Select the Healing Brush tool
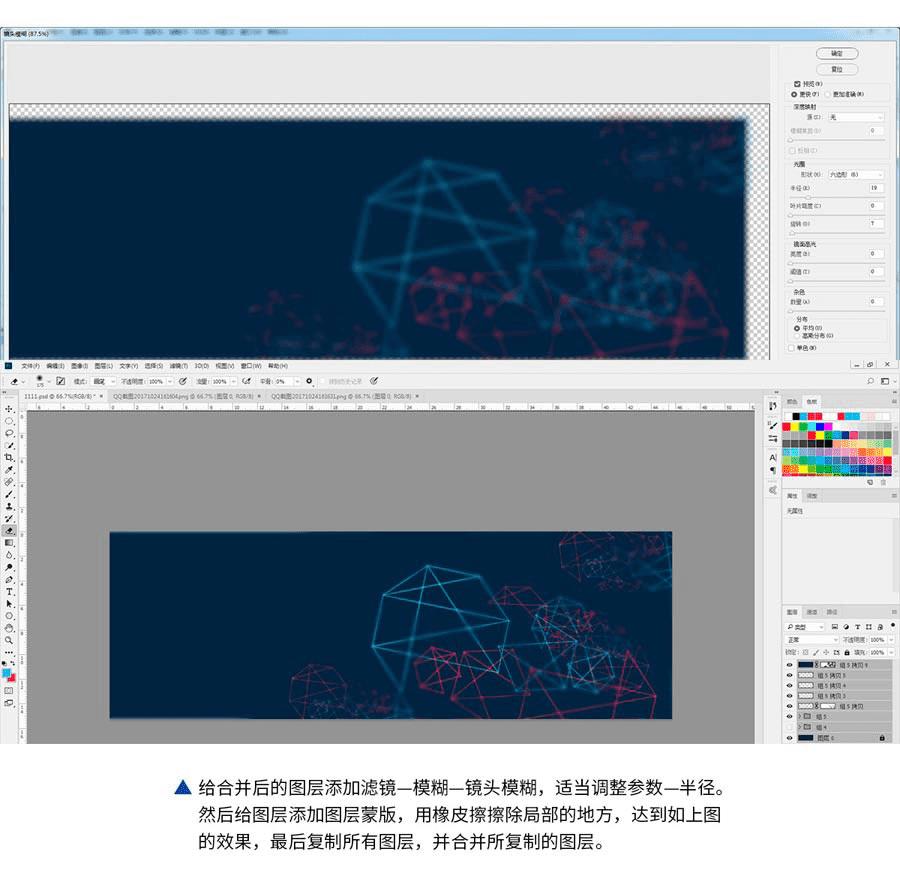 click(9, 482)
